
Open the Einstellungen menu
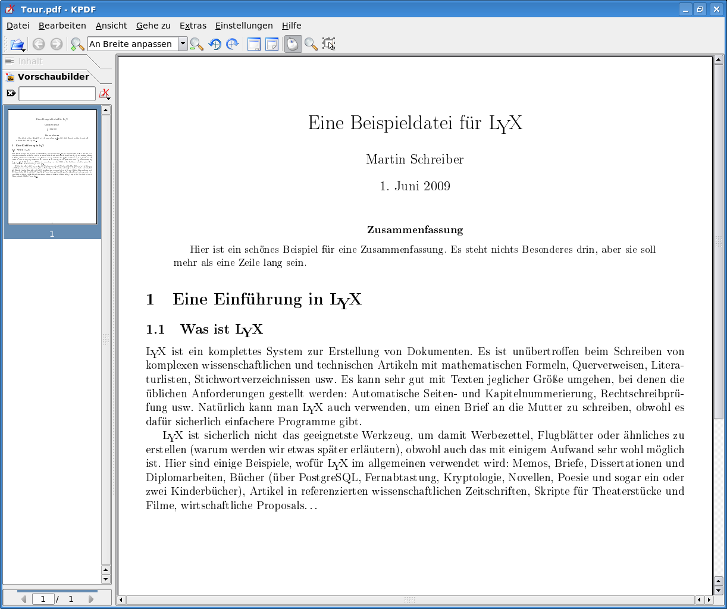244,26
